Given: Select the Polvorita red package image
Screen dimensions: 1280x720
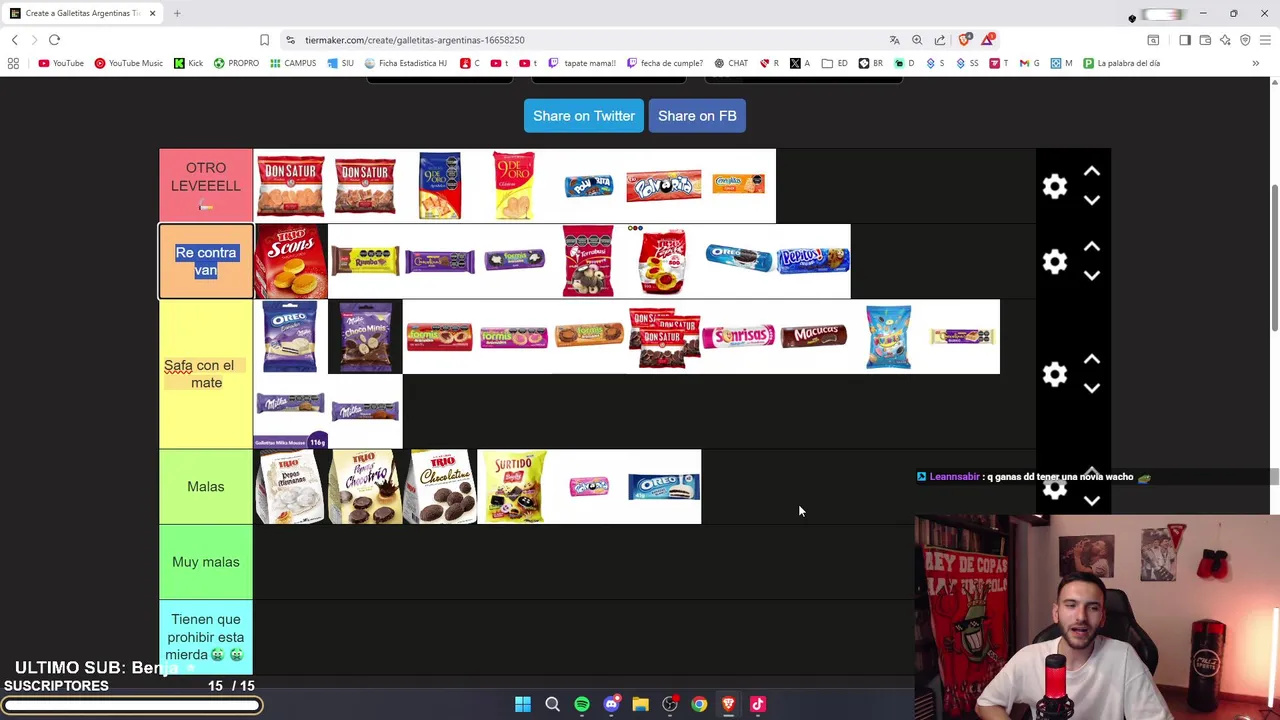Looking at the screenshot, I should click(664, 186).
